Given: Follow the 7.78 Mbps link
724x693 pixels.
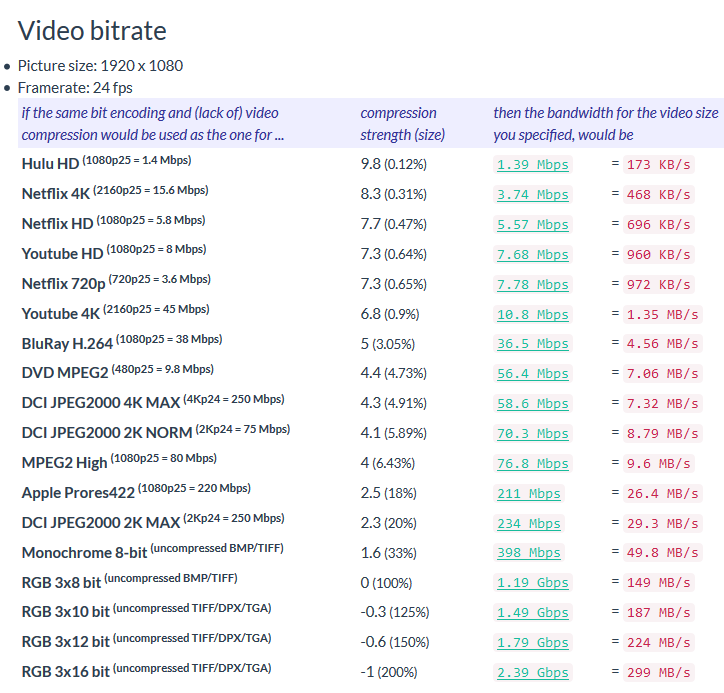Looking at the screenshot, I should point(532,285).
